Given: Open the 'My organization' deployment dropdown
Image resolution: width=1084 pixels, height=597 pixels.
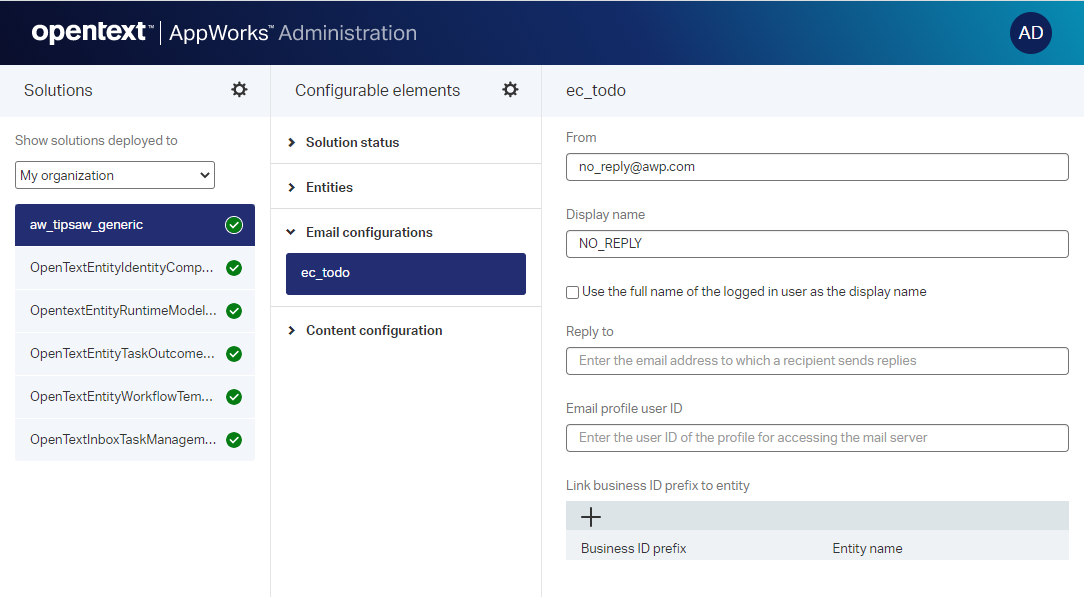Looking at the screenshot, I should pos(115,175).
